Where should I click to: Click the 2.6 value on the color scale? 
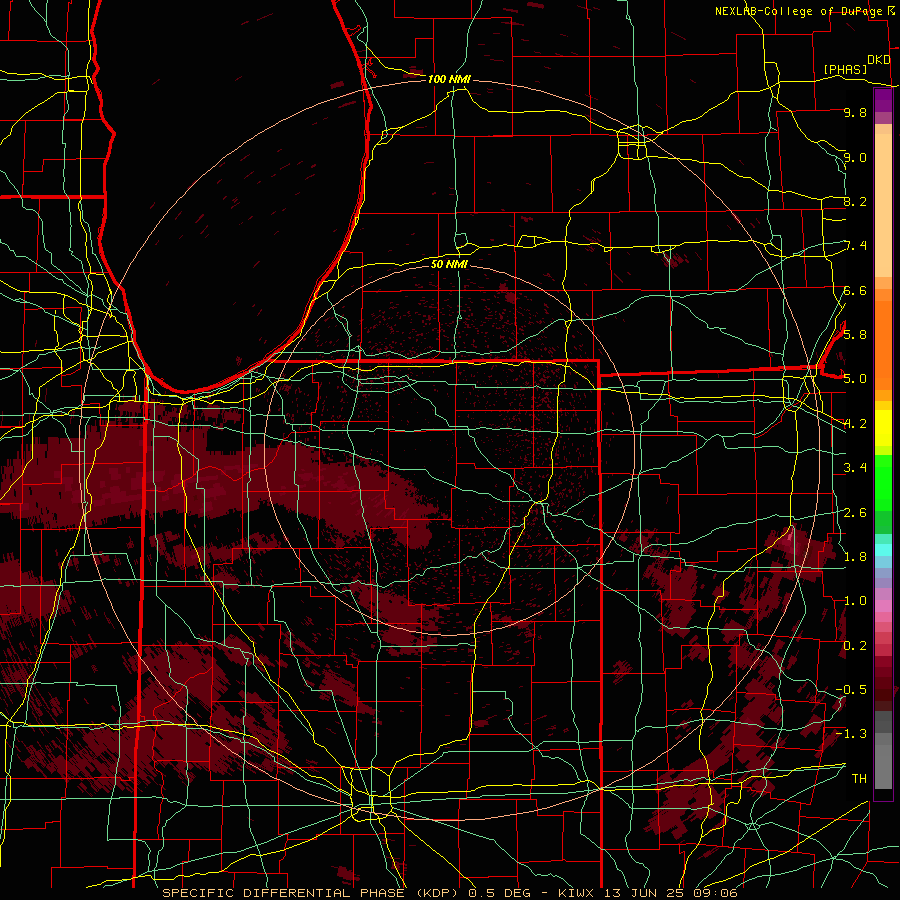point(855,512)
